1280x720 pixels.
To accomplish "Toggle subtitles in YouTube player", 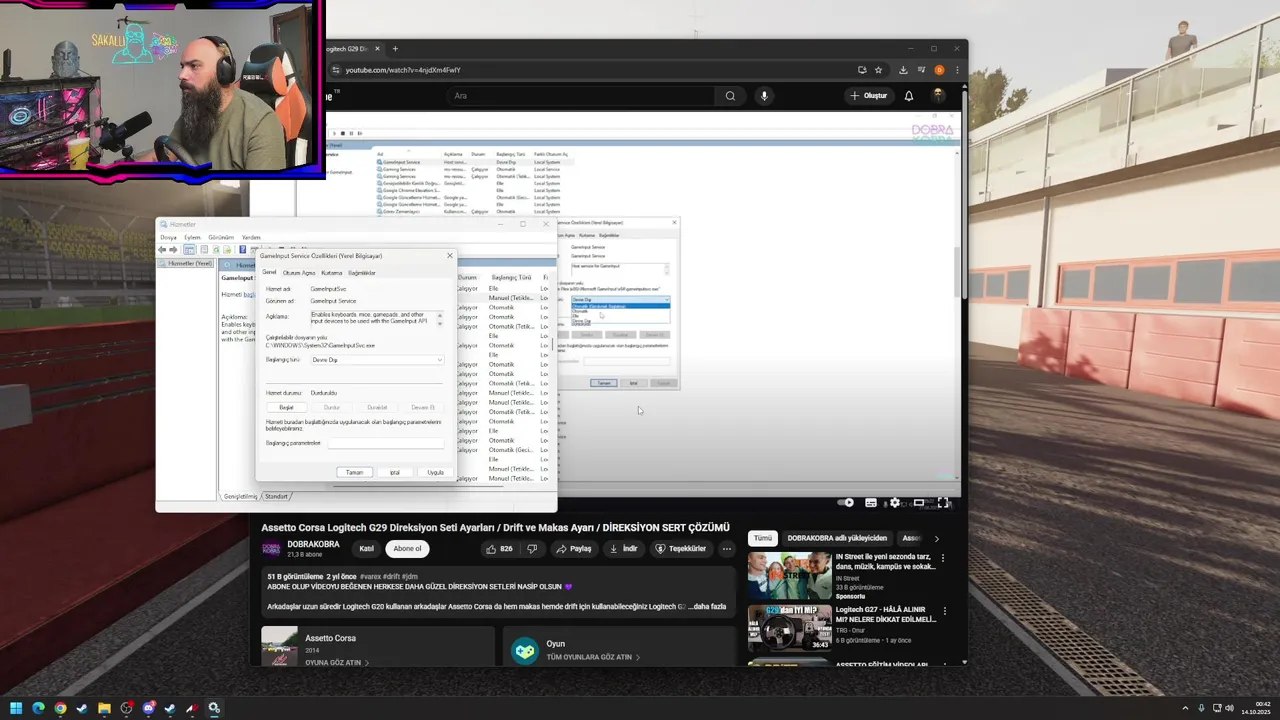I will coord(871,503).
